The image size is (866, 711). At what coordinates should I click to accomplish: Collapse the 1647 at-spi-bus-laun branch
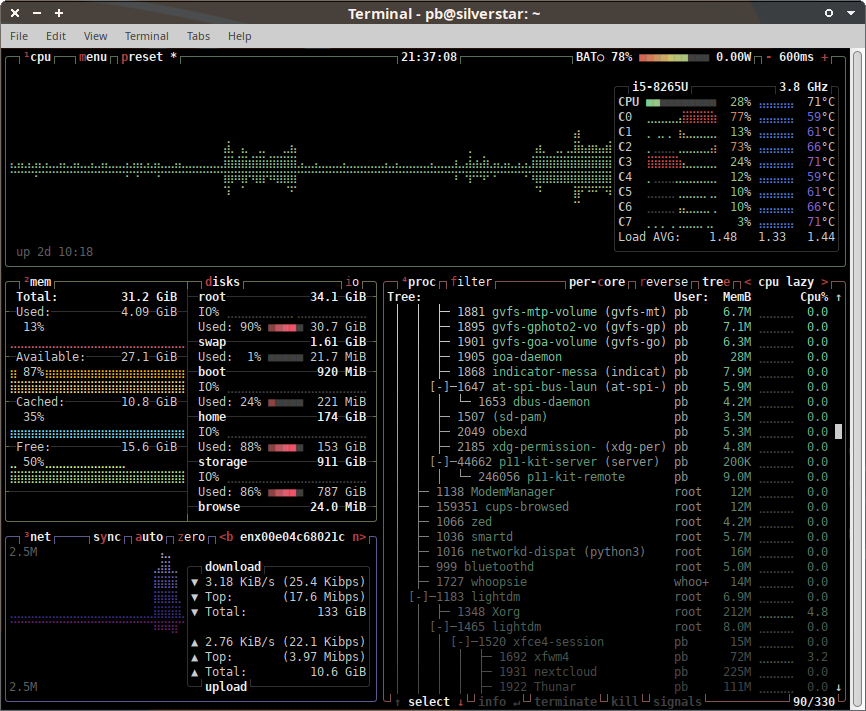(442, 387)
